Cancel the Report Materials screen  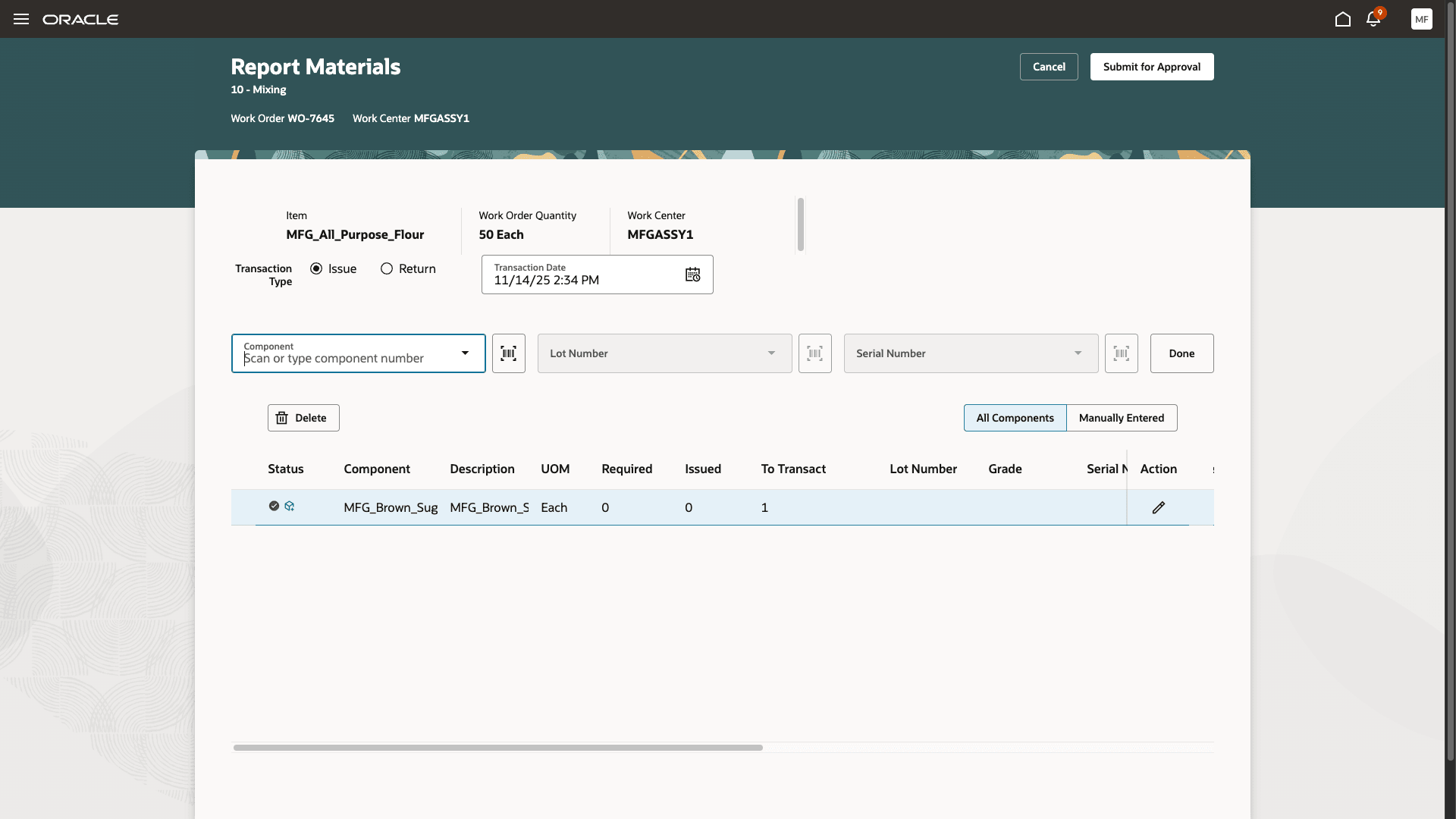(x=1049, y=67)
